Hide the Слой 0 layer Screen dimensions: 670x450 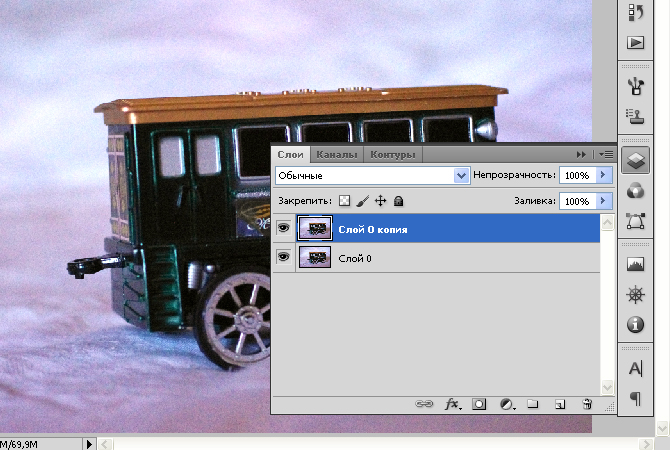283,257
